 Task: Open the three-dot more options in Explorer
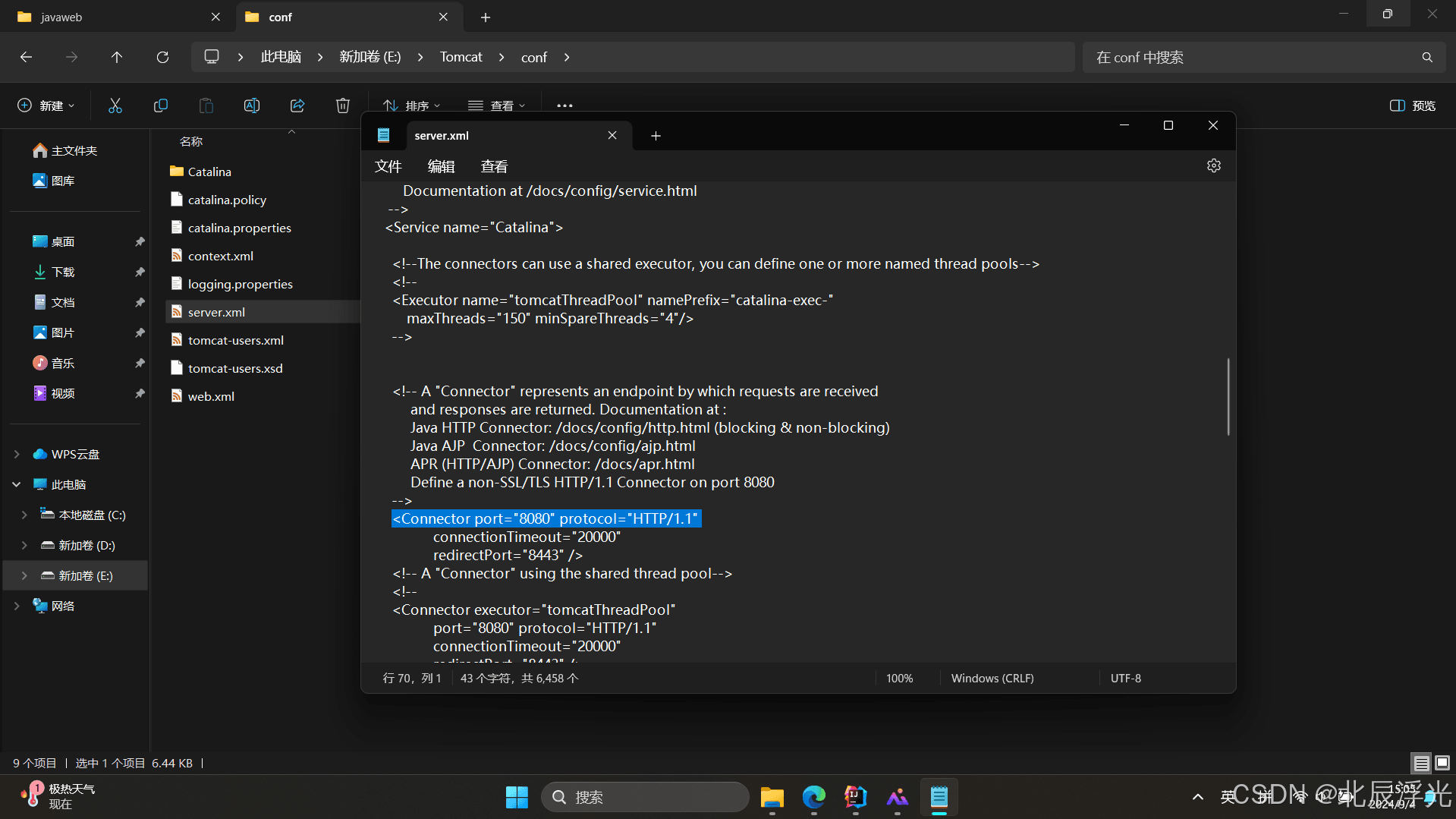click(564, 106)
